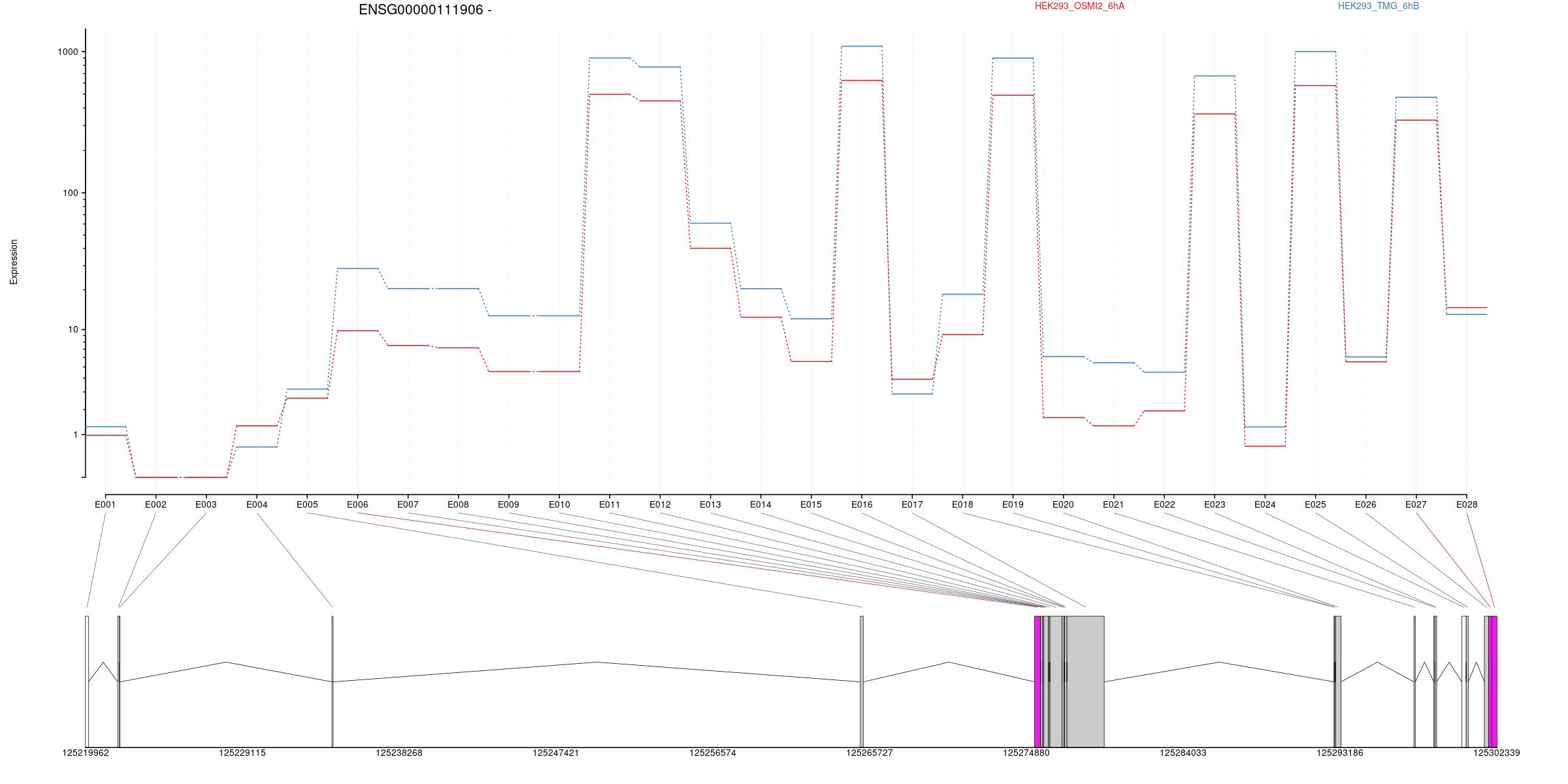Click exon label E022
Image resolution: width=1568 pixels, height=784 pixels.
click(1164, 504)
